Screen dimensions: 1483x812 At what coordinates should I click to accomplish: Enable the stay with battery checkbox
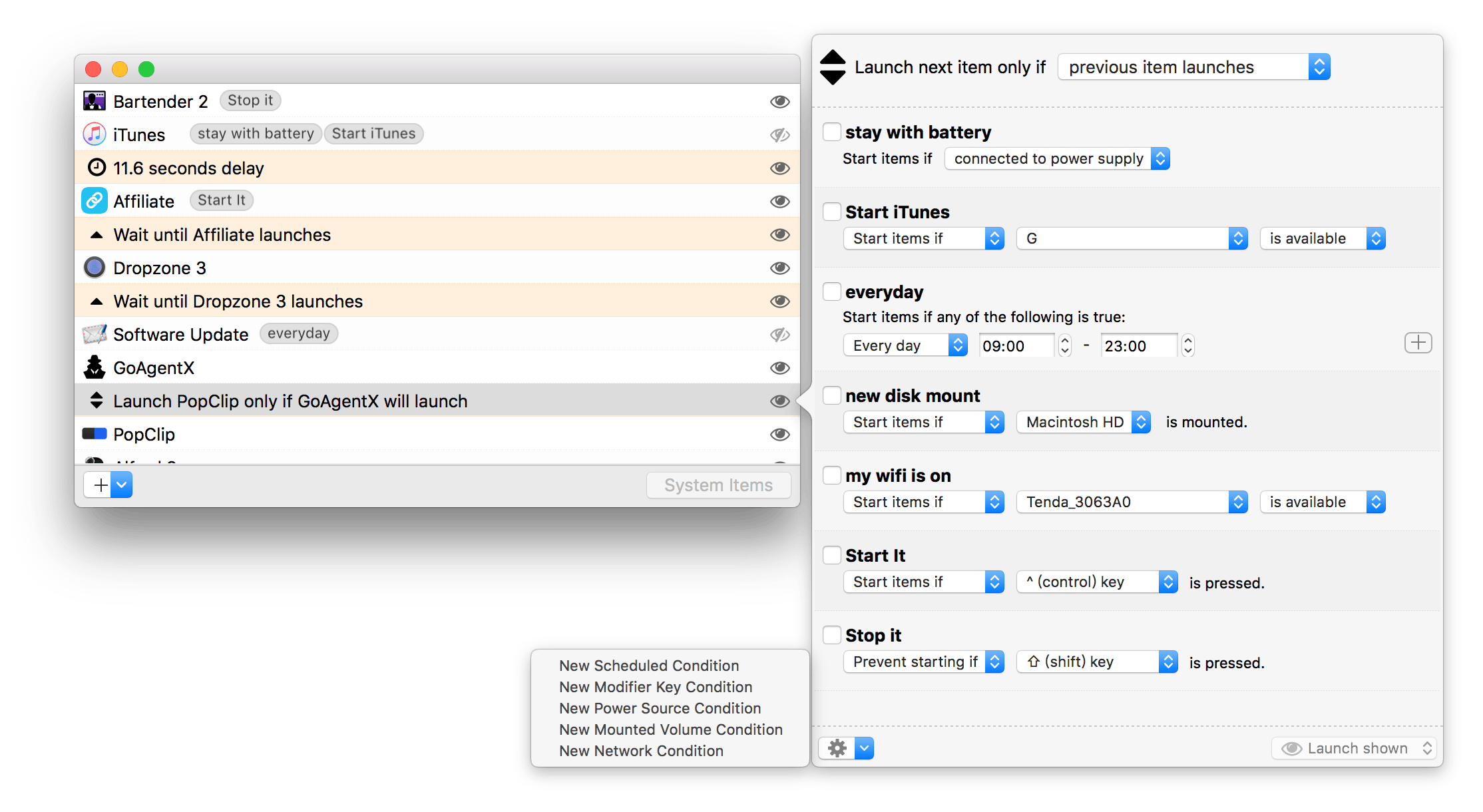832,132
